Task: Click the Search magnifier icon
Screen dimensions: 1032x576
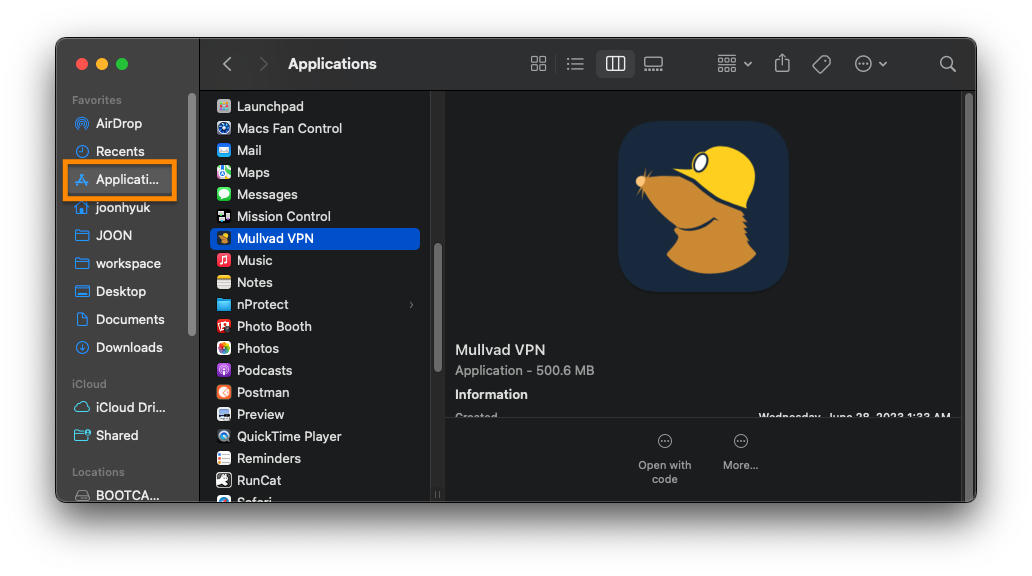Action: (x=947, y=64)
